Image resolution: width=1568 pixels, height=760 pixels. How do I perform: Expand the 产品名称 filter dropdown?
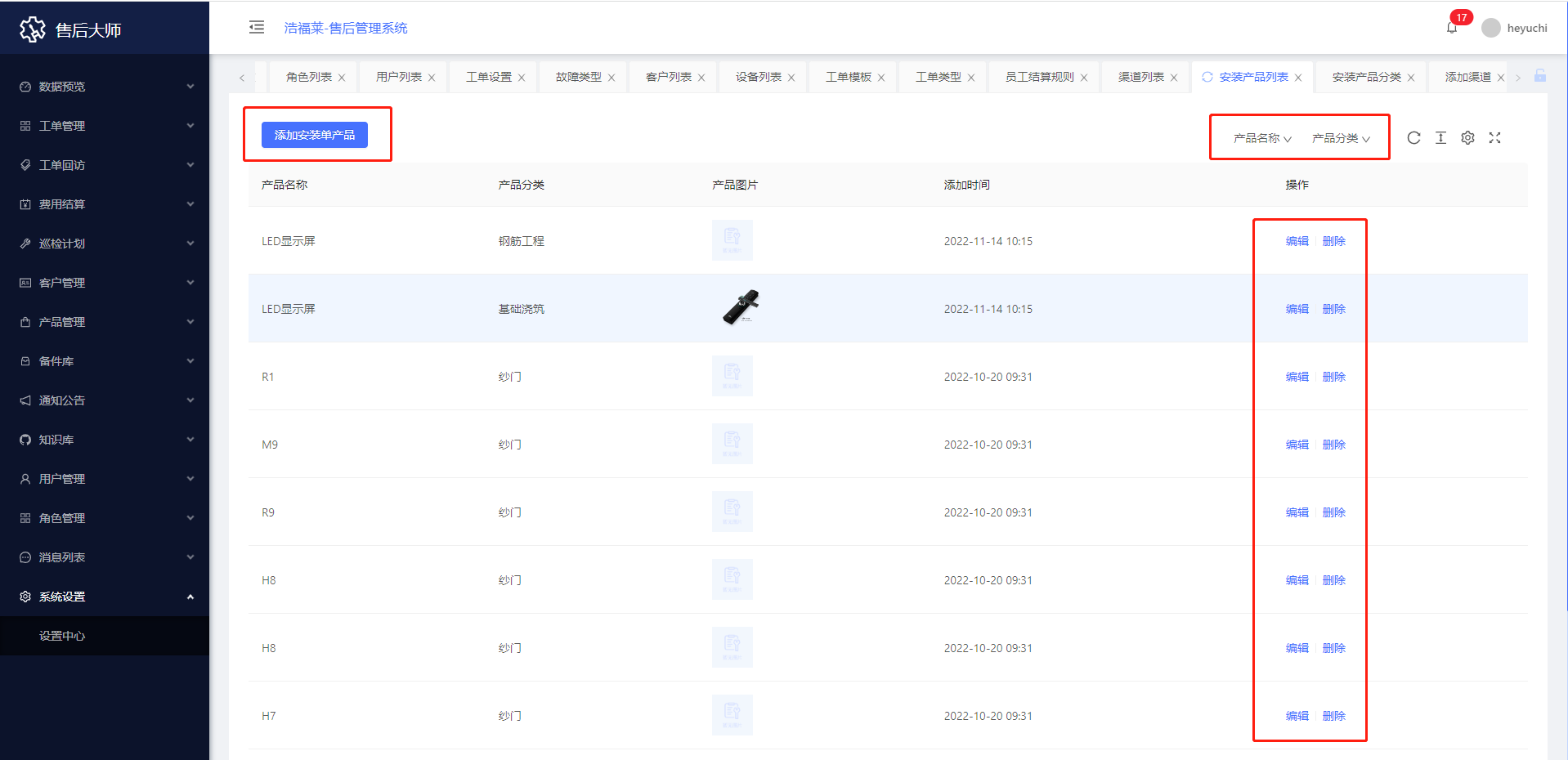1261,138
